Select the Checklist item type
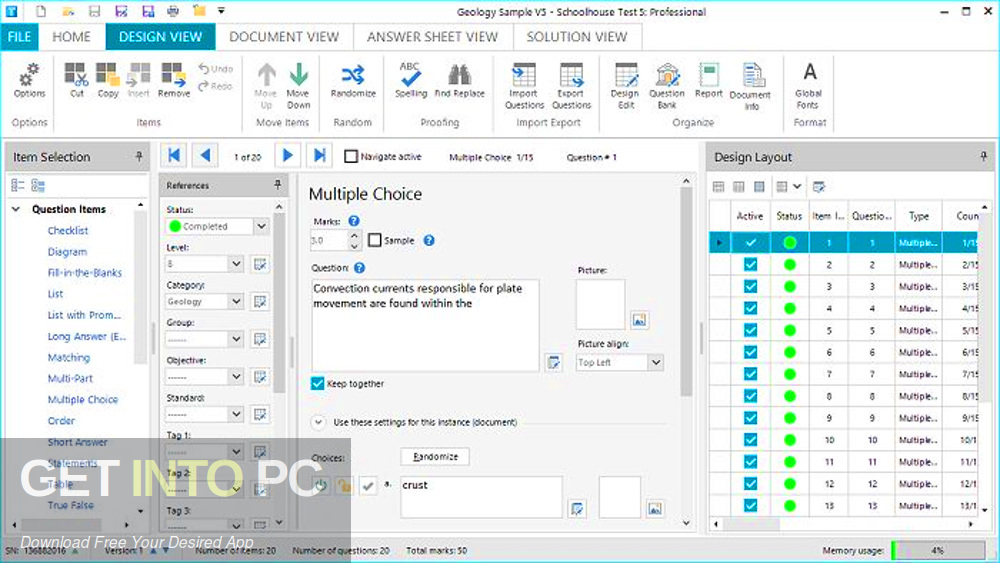Image resolution: width=1000 pixels, height=563 pixels. [x=68, y=231]
